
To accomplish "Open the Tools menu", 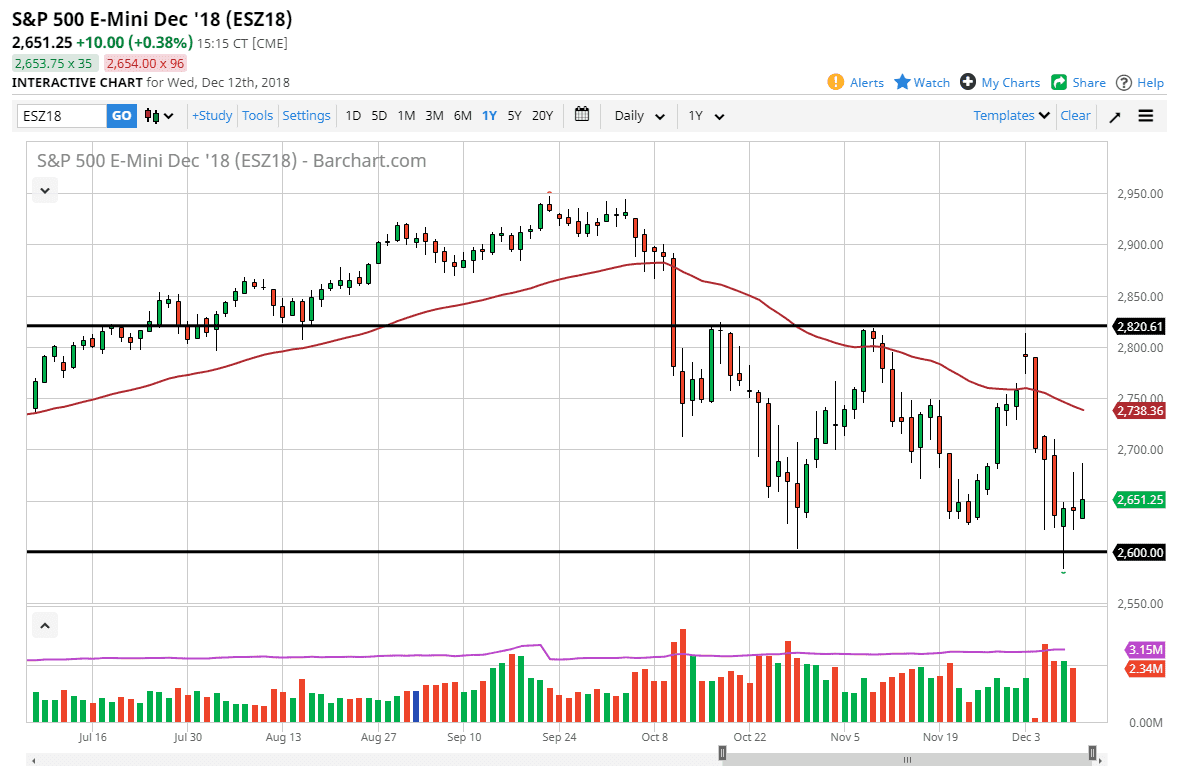I will pyautogui.click(x=257, y=115).
